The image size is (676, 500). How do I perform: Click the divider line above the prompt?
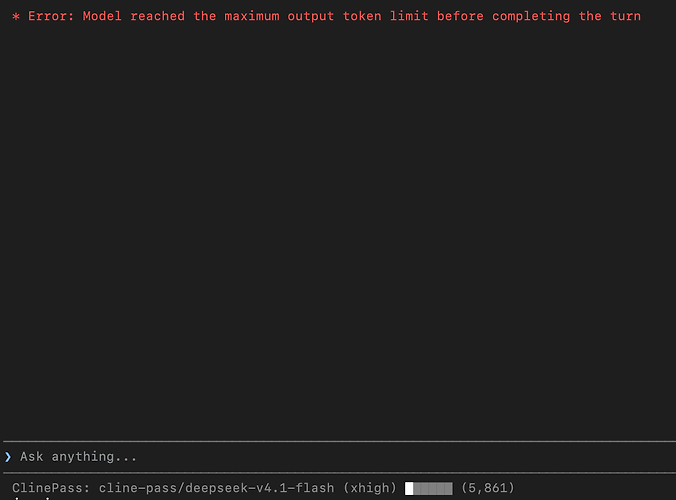click(340, 441)
